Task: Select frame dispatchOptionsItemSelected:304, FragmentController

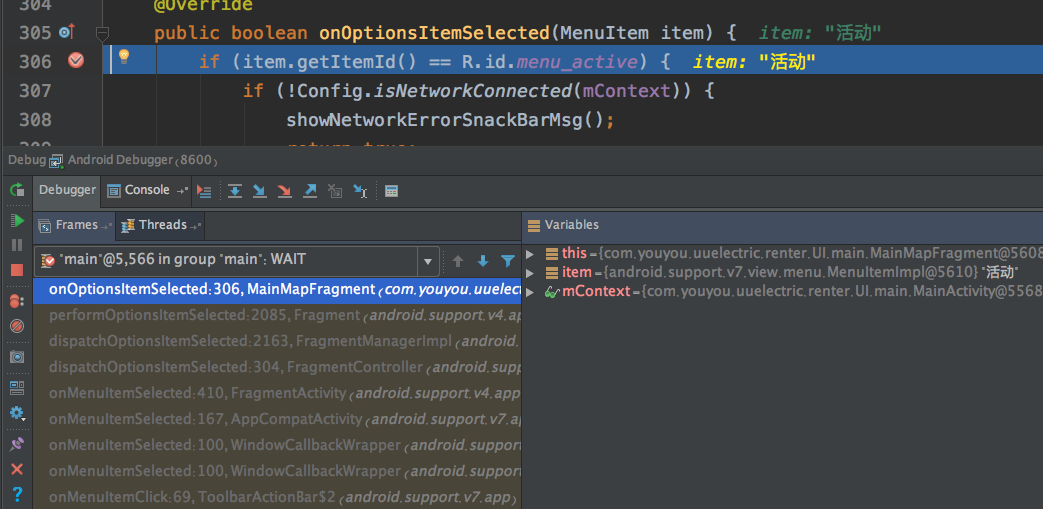Action: coord(277,367)
